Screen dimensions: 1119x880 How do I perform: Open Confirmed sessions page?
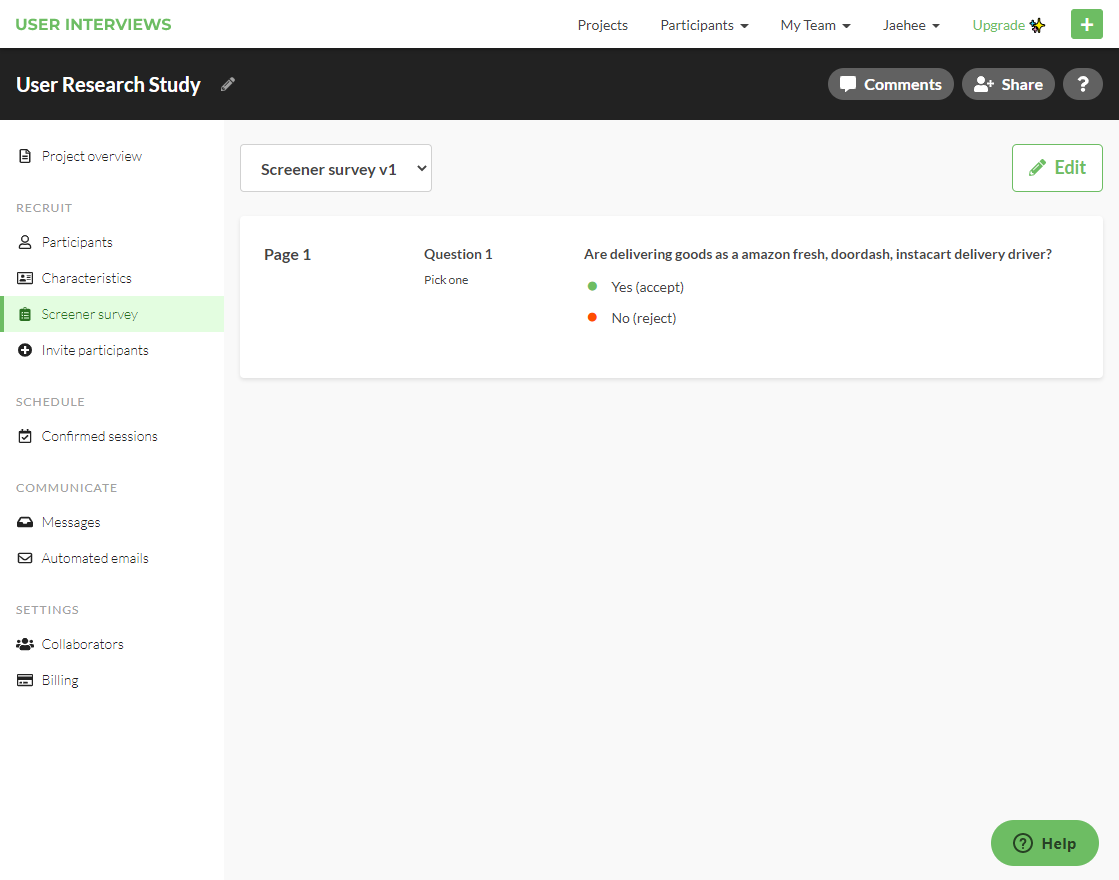[112, 436]
